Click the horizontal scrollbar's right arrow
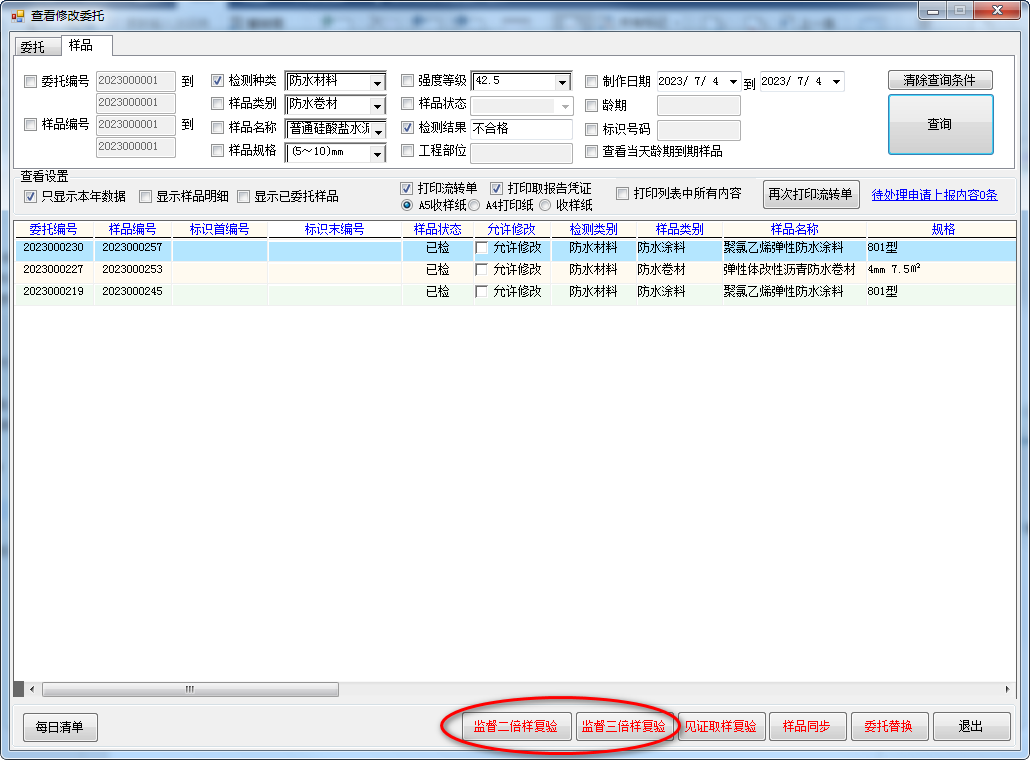The height and width of the screenshot is (760, 1030). (x=1007, y=690)
